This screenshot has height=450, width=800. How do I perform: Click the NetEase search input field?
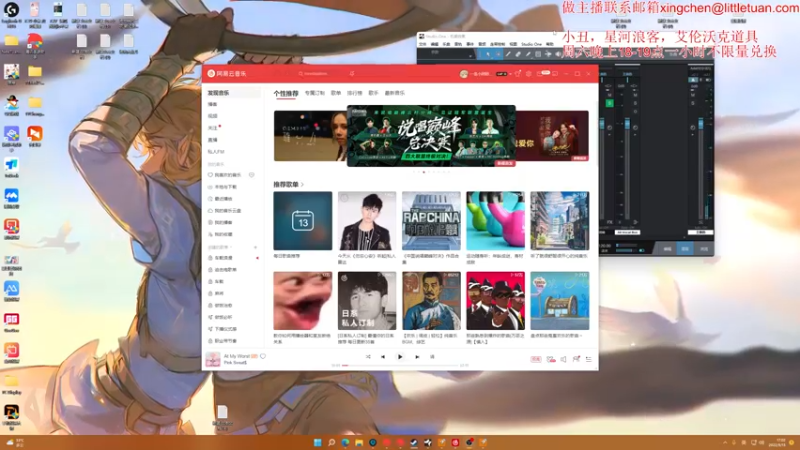point(321,74)
